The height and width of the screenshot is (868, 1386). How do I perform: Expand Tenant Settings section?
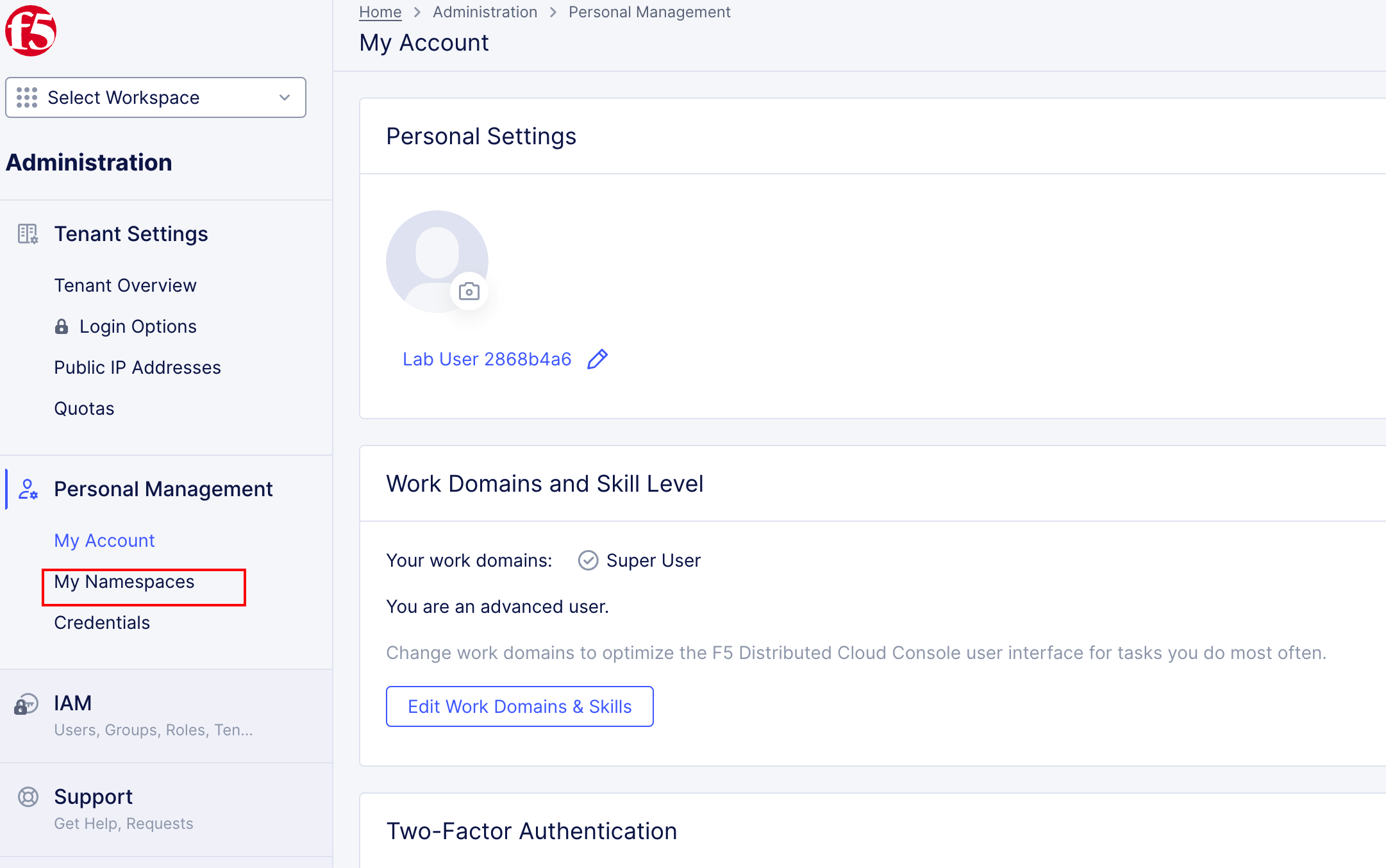(131, 234)
